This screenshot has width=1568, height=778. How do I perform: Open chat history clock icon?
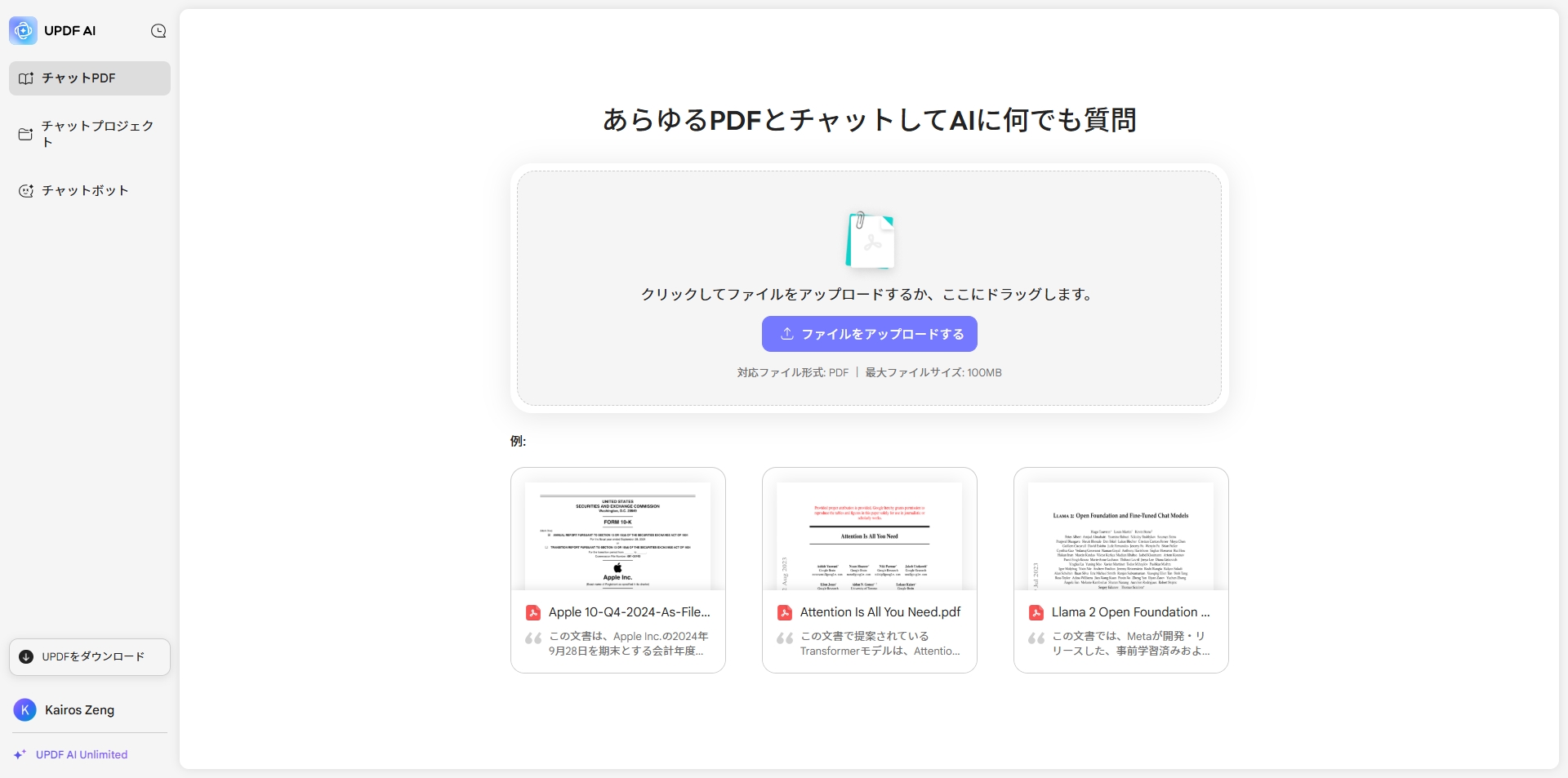point(158,31)
